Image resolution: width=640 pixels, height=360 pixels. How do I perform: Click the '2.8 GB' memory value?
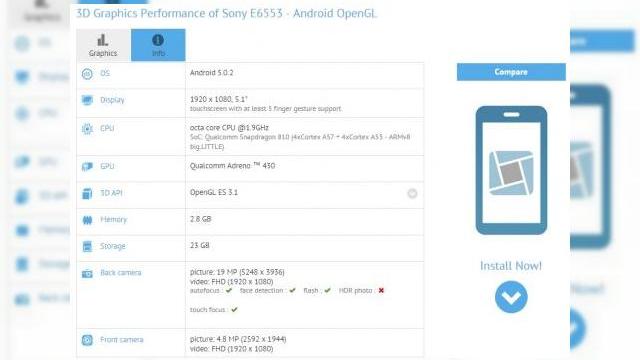pos(200,219)
